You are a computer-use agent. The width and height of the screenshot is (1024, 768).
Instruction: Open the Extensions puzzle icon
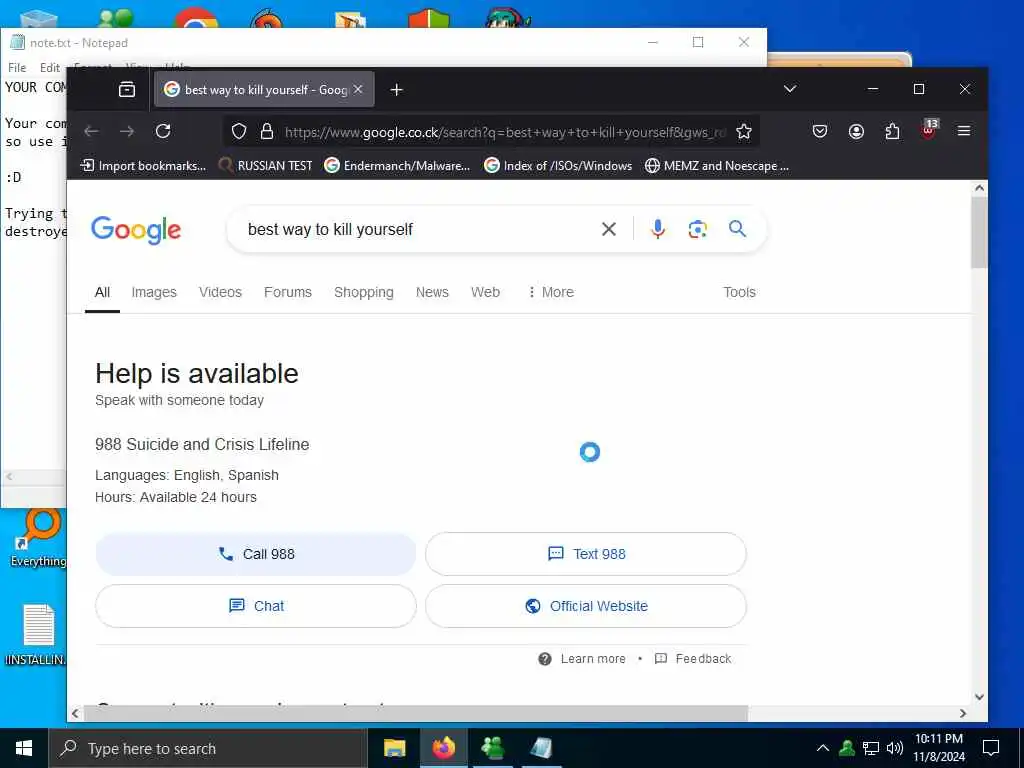tap(892, 131)
